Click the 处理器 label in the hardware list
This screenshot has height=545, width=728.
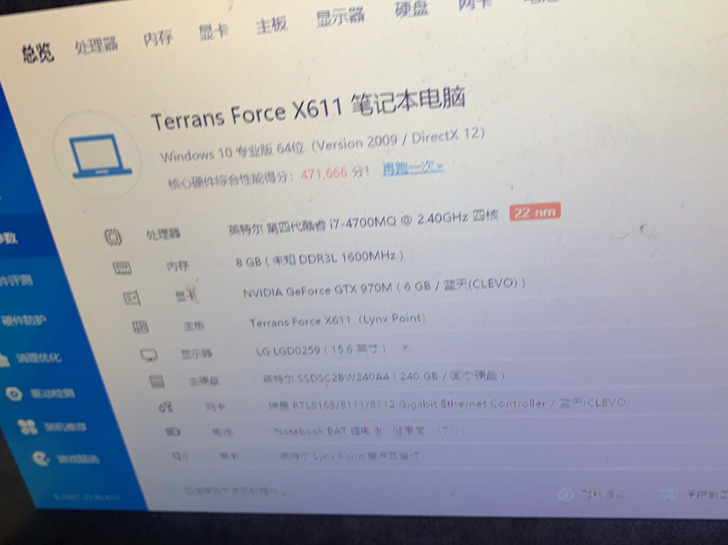coord(163,234)
